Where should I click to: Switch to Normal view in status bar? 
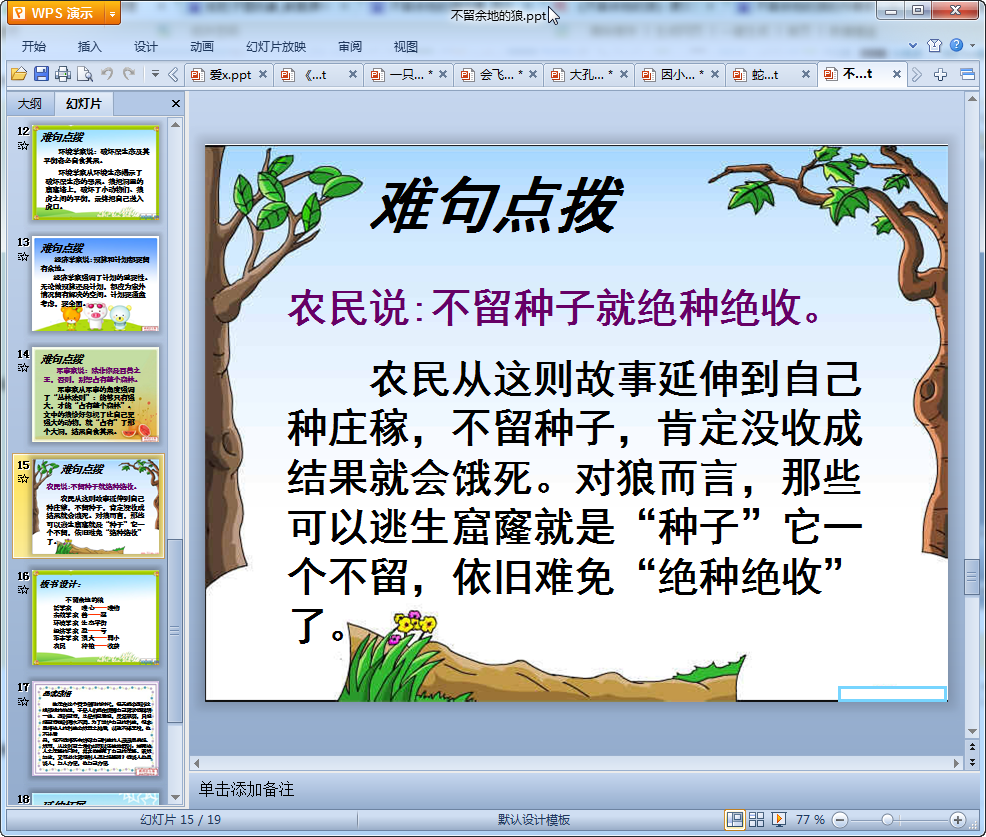click(x=734, y=819)
